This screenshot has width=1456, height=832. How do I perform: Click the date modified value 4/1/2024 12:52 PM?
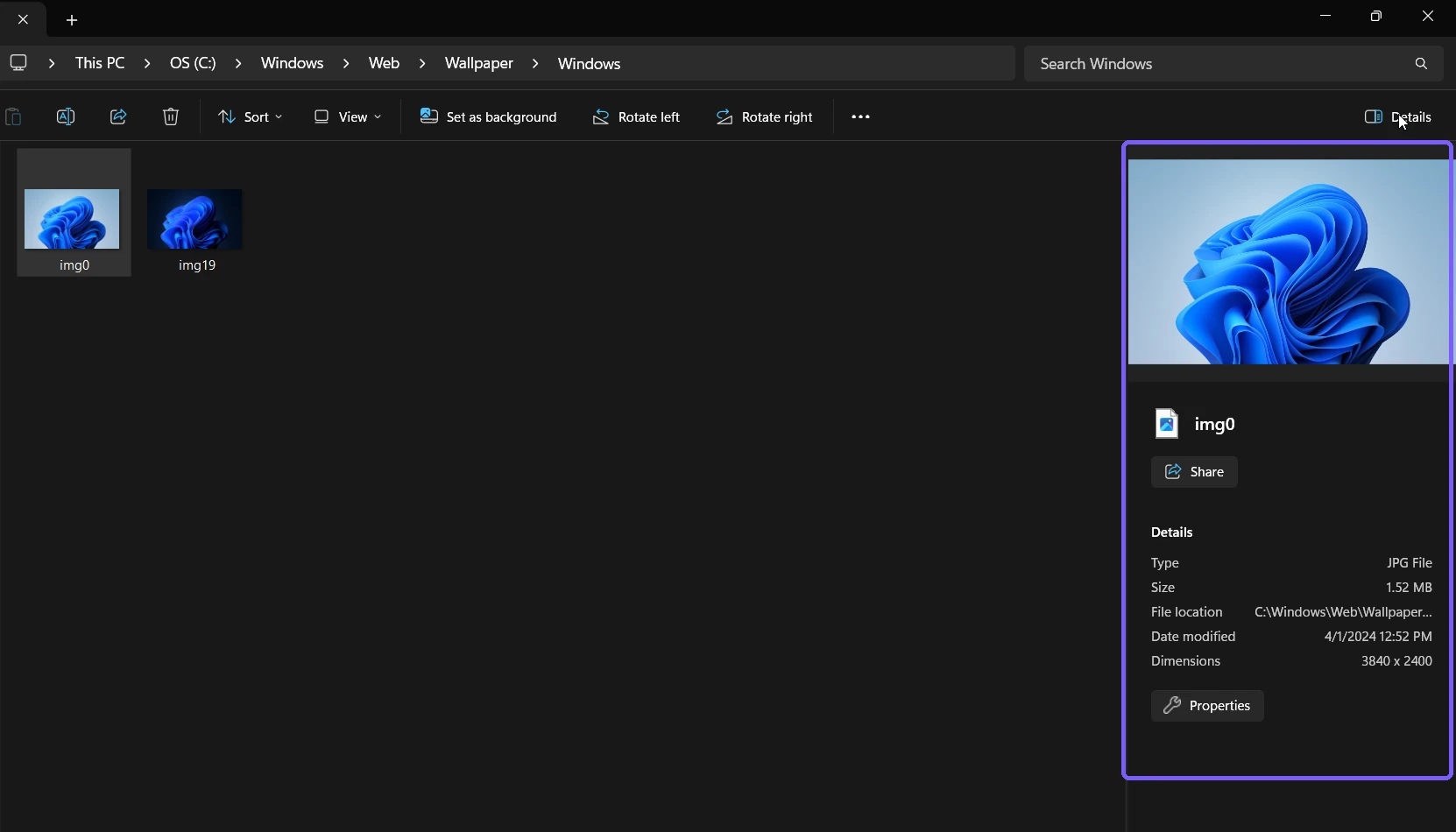(x=1378, y=637)
